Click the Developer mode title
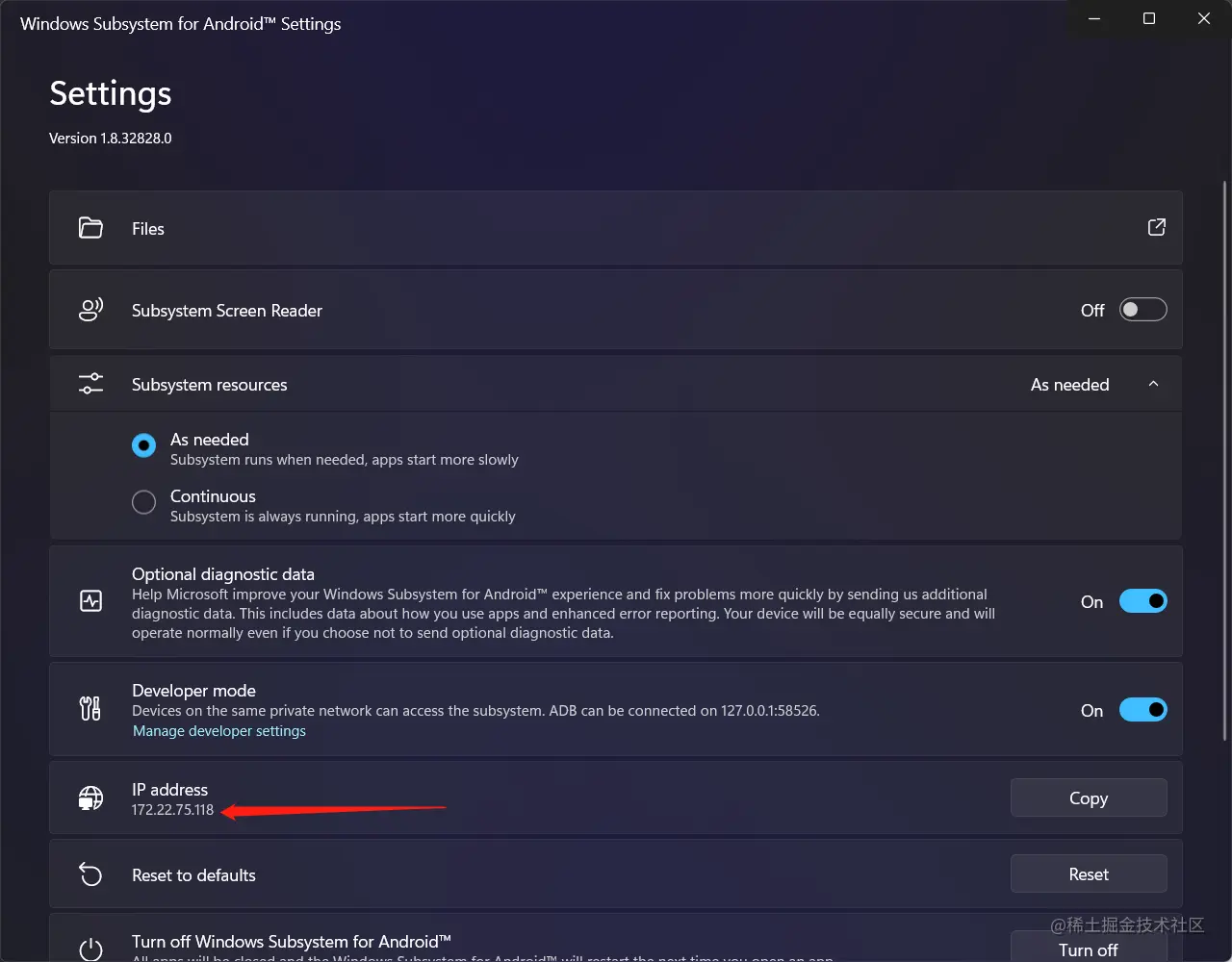Image resolution: width=1232 pixels, height=962 pixels. tap(193, 691)
